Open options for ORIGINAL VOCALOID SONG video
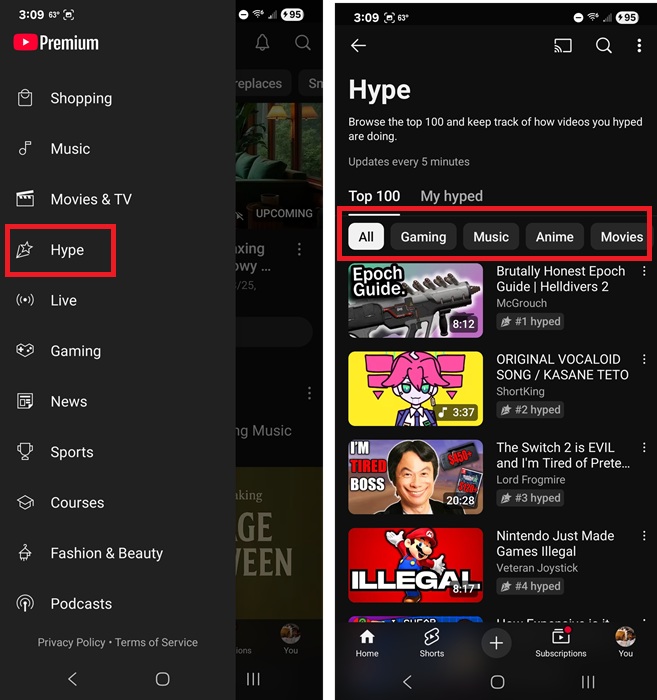657x700 pixels. pyautogui.click(x=644, y=359)
